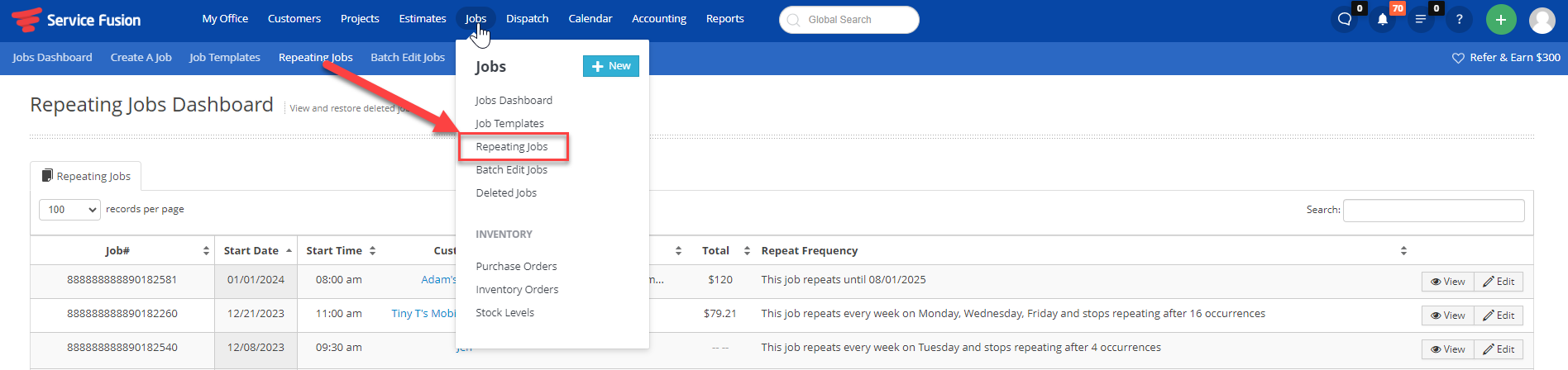The height and width of the screenshot is (370, 1568).
Task: Open Purchase Orders under Inventory
Action: click(x=517, y=267)
